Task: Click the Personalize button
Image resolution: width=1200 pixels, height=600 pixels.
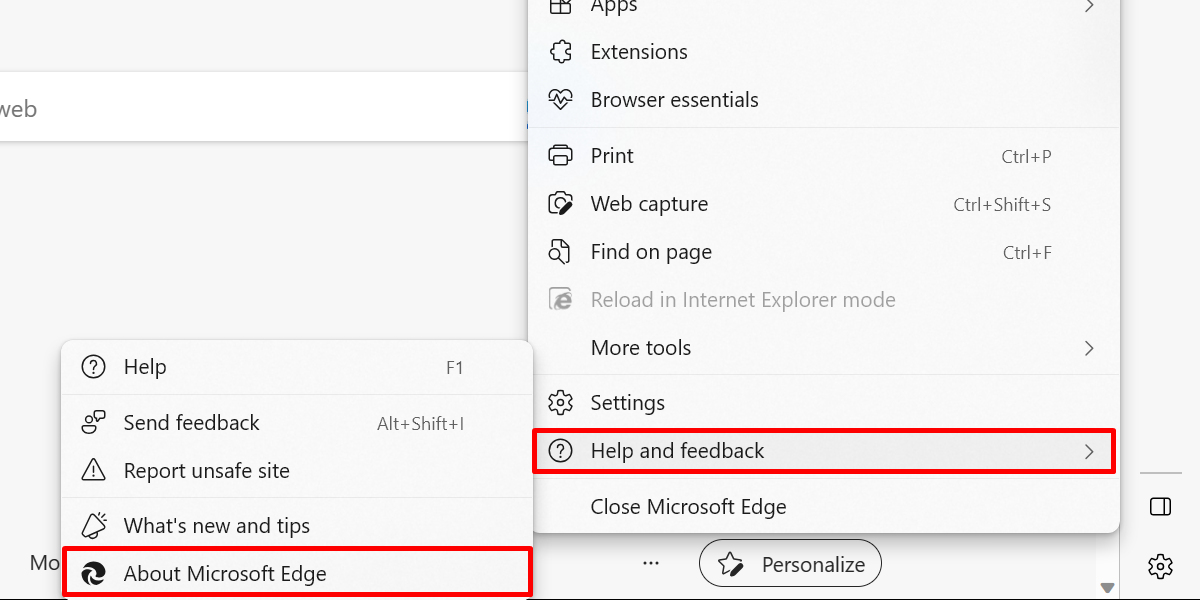Action: pyautogui.click(x=790, y=563)
